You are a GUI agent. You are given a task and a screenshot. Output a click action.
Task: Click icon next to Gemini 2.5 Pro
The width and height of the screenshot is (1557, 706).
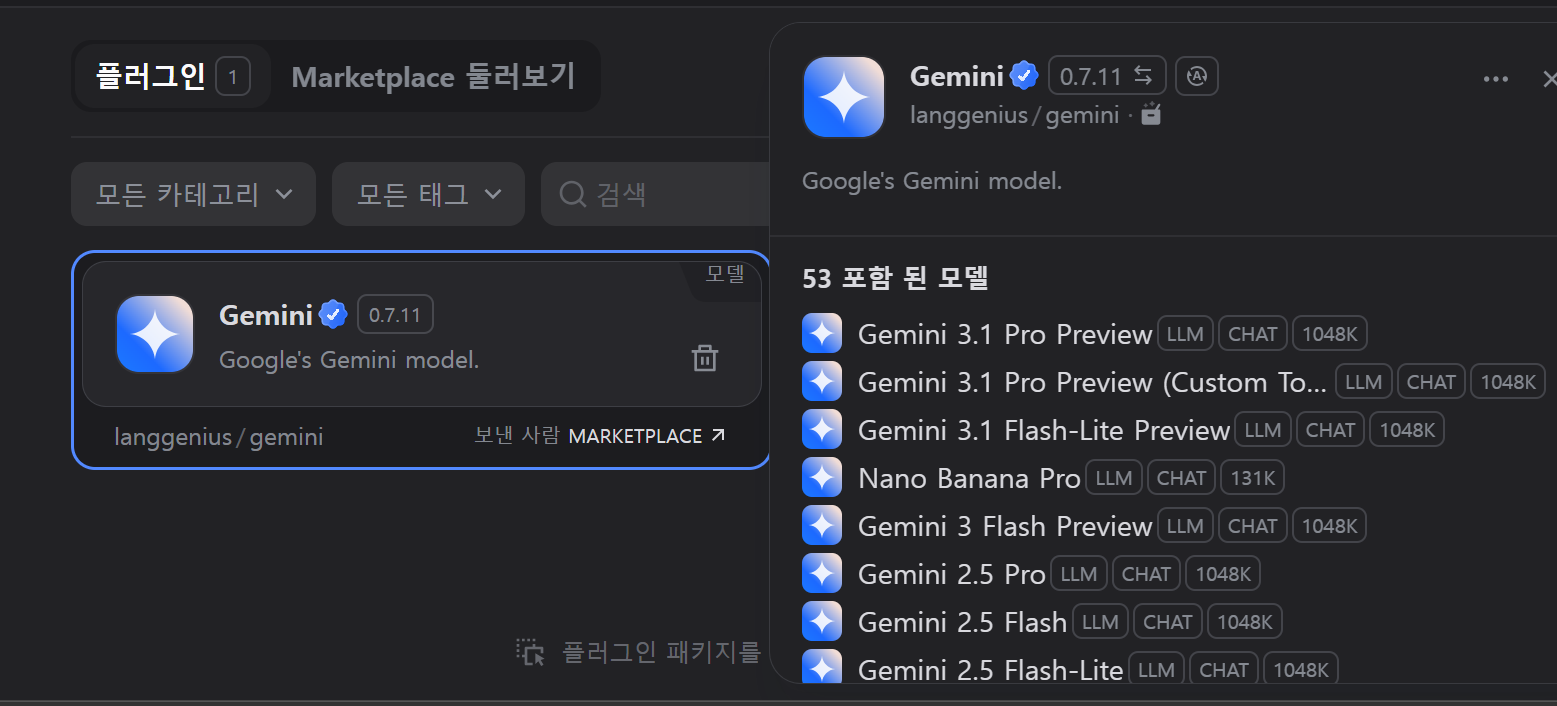822,574
